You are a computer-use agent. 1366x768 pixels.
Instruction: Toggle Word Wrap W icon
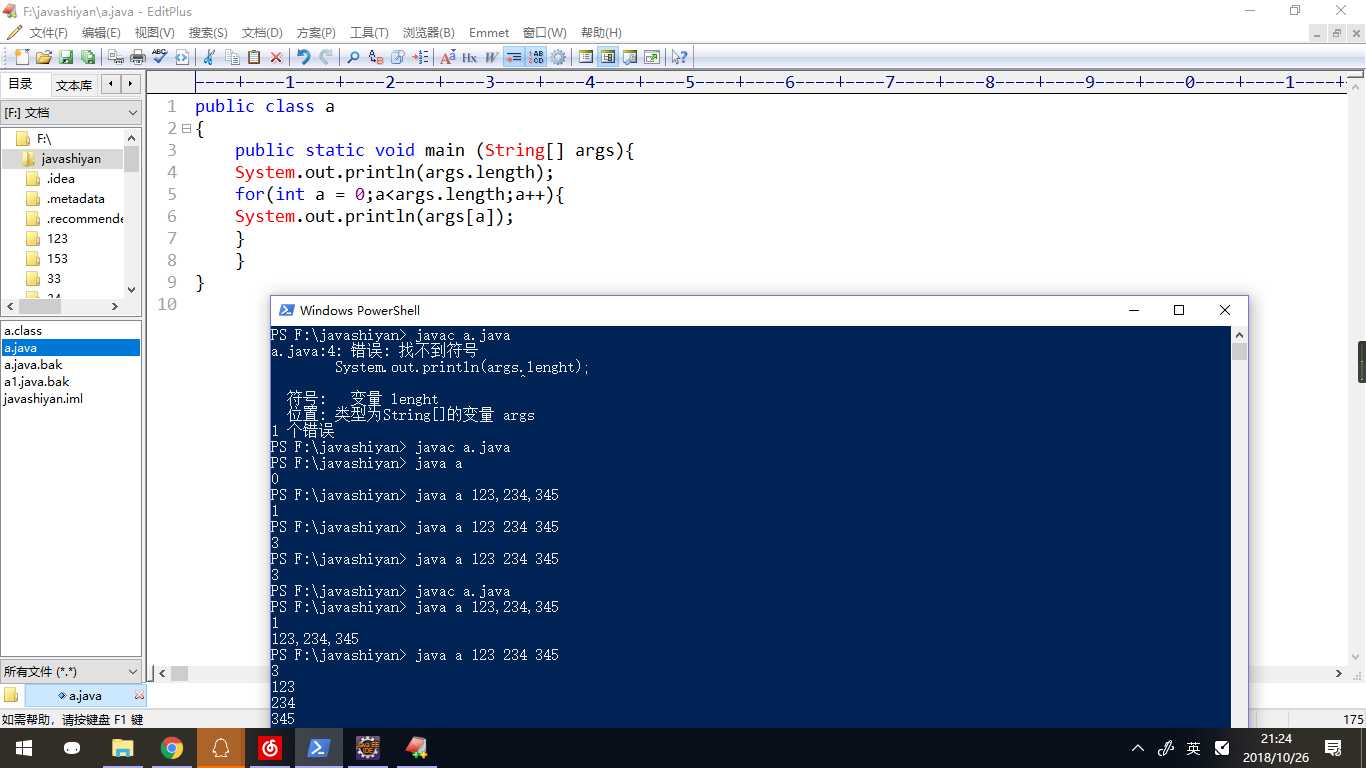point(491,57)
